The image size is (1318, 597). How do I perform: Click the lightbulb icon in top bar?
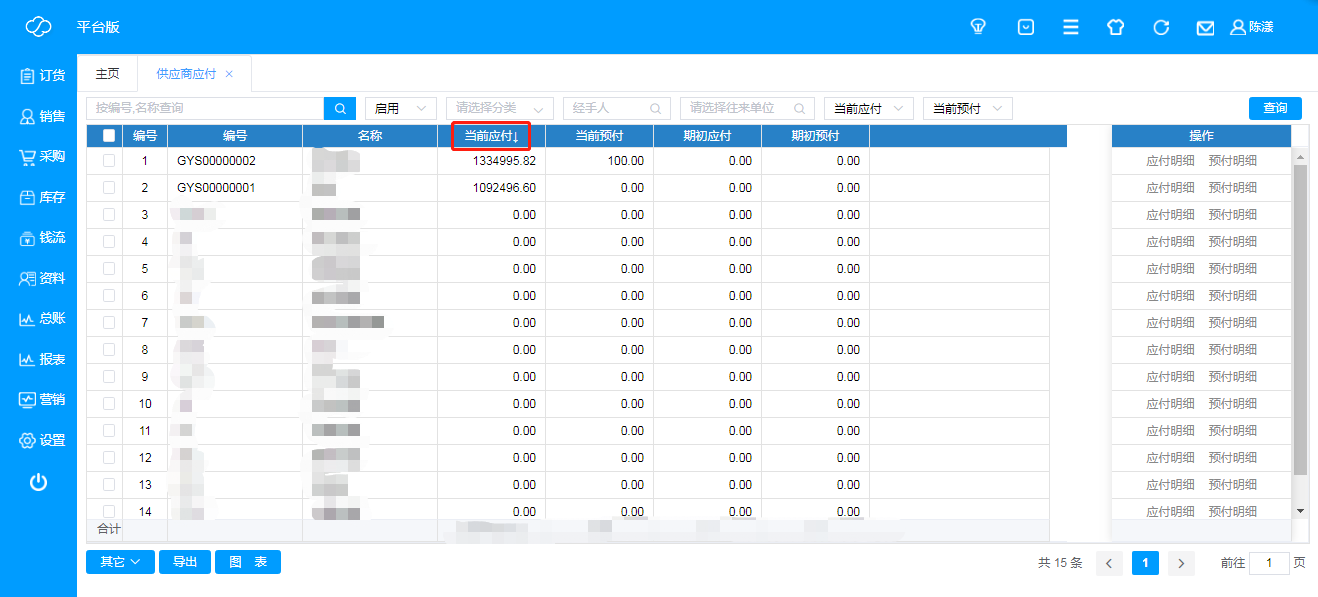pos(979,27)
